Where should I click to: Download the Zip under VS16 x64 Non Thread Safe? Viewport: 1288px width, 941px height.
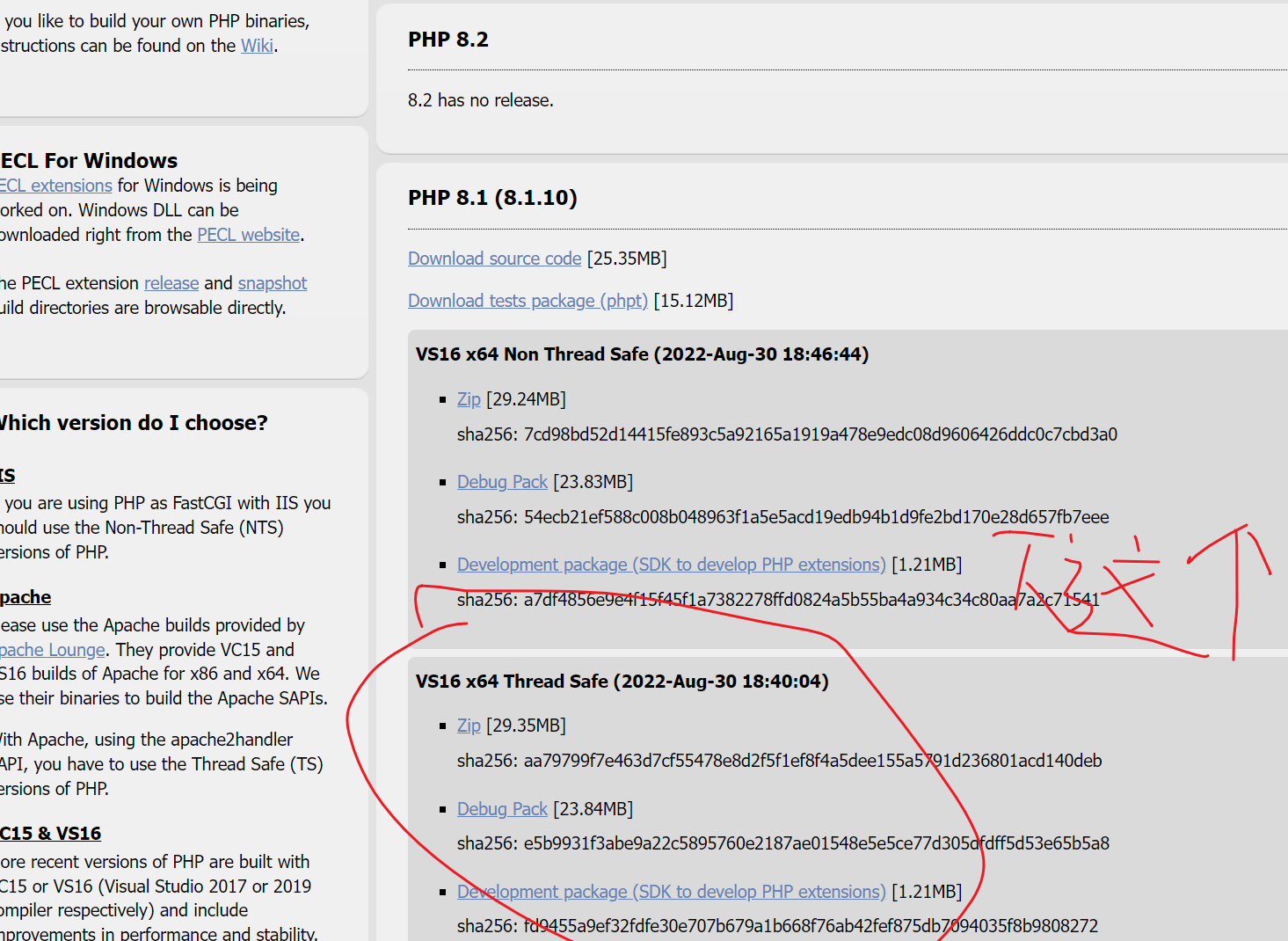(x=469, y=399)
